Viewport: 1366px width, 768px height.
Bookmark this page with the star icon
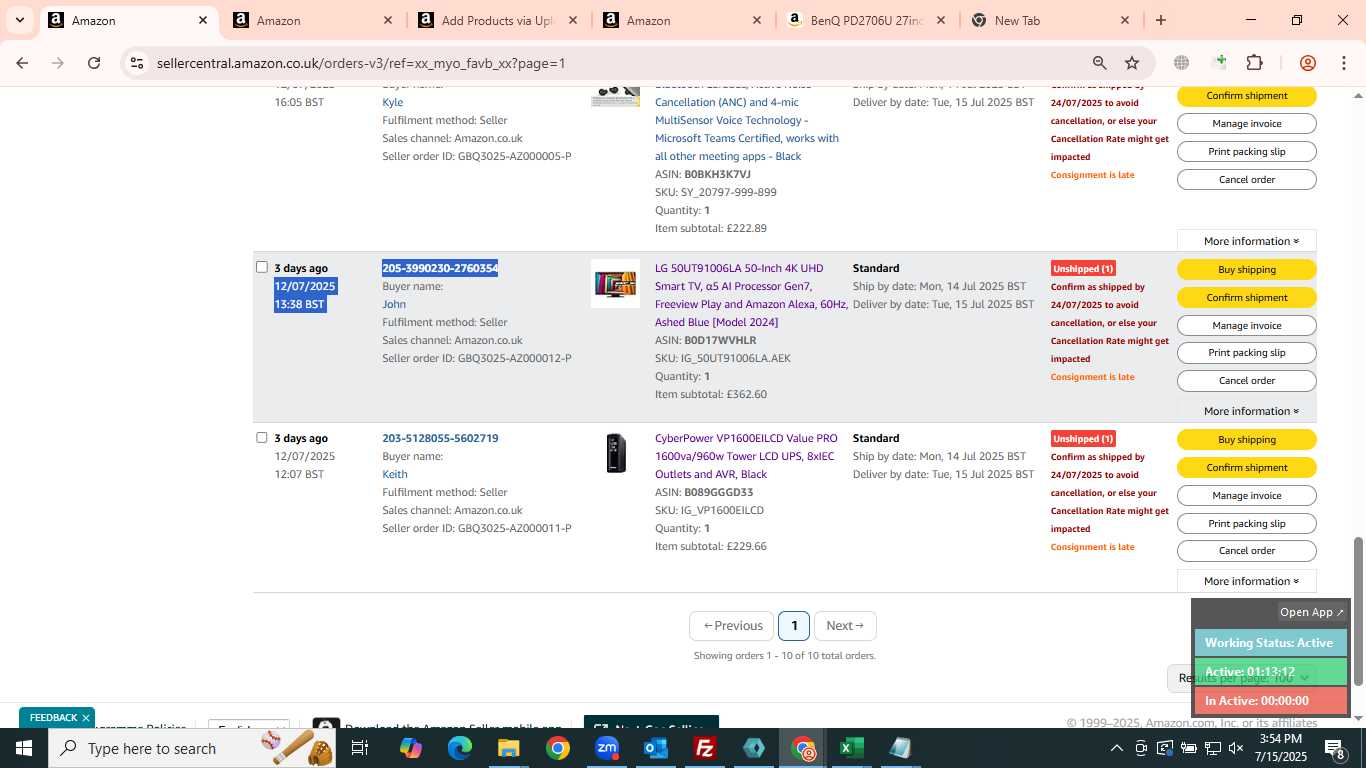1132,63
